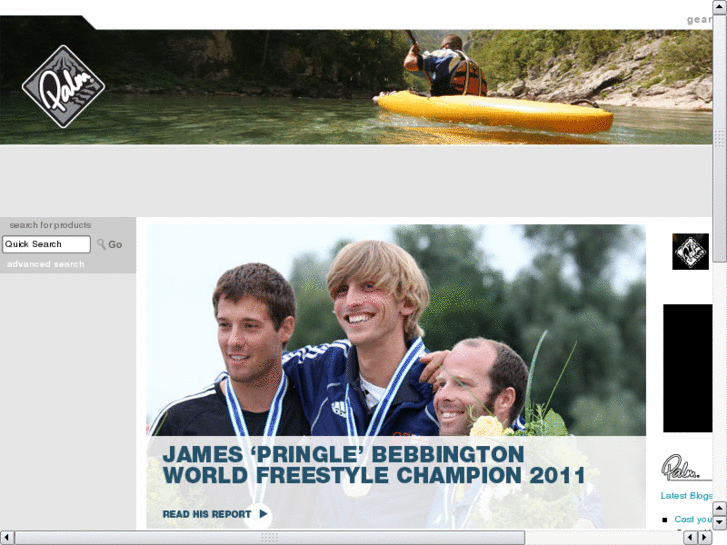The image size is (727, 545).
Task: Click the James 'Pringle' Bebbington headline
Action: (x=373, y=465)
